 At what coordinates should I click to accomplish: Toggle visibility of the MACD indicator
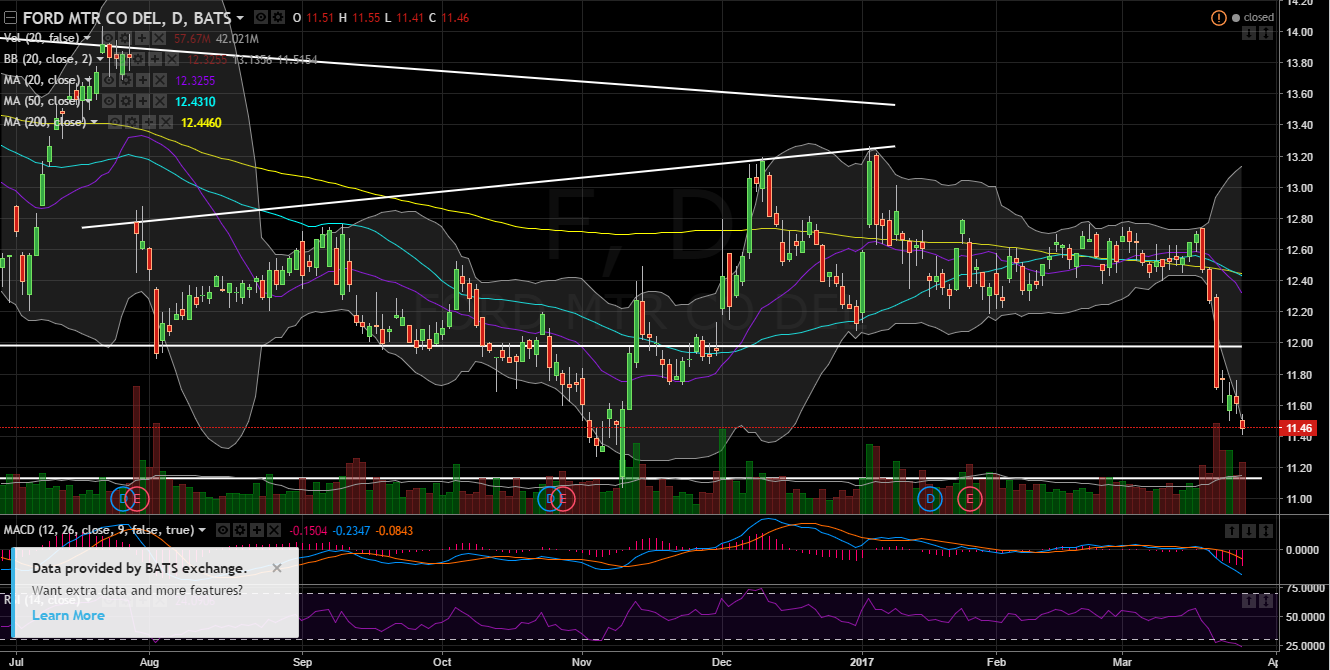click(224, 530)
